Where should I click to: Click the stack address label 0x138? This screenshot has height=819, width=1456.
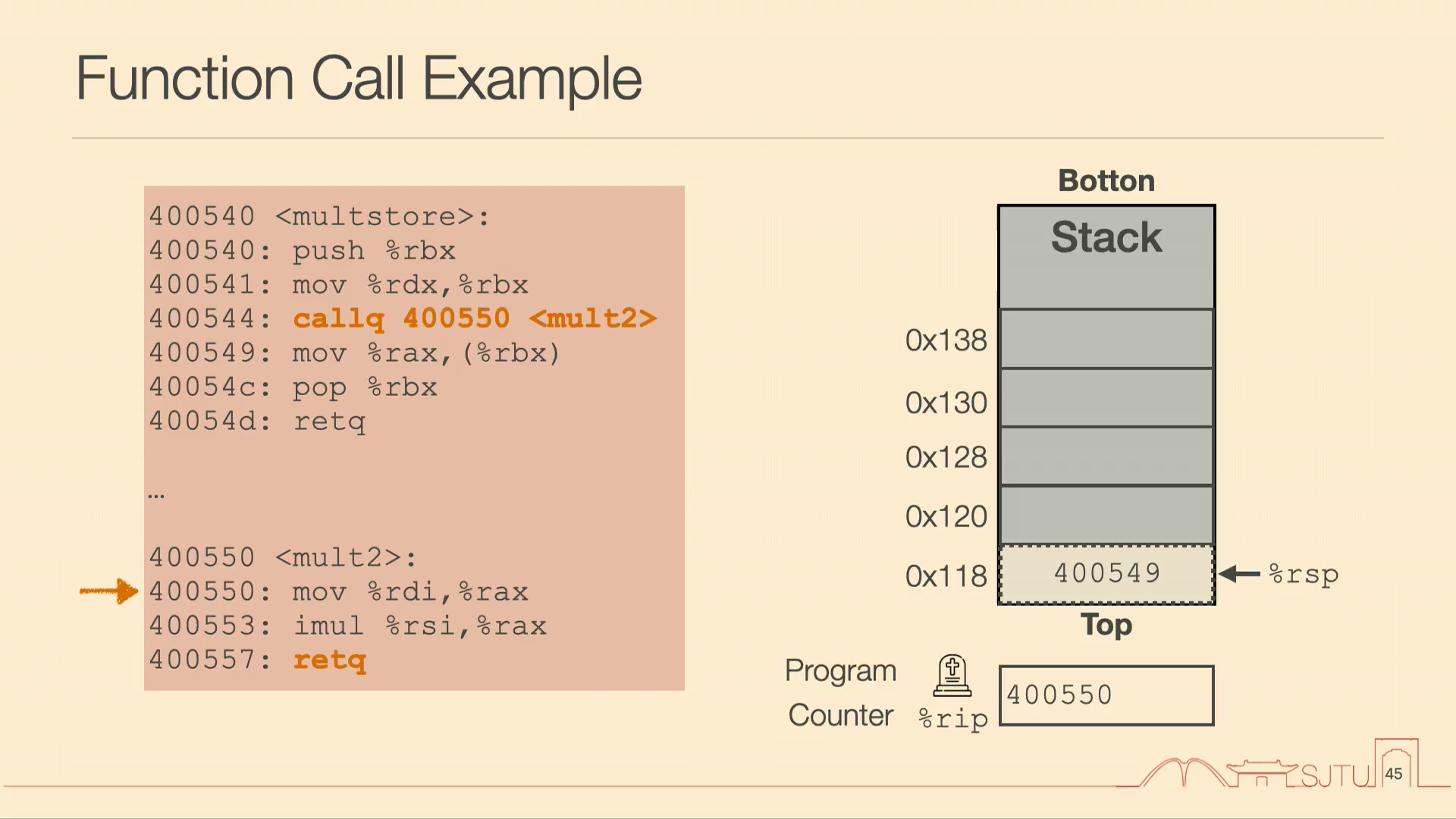(946, 340)
